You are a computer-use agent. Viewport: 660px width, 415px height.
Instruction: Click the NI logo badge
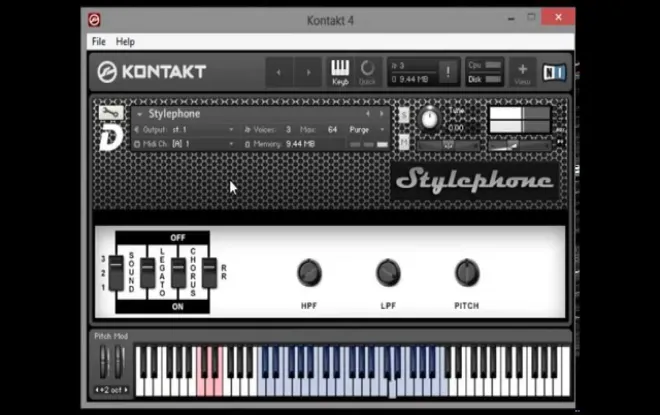[x=554, y=72]
